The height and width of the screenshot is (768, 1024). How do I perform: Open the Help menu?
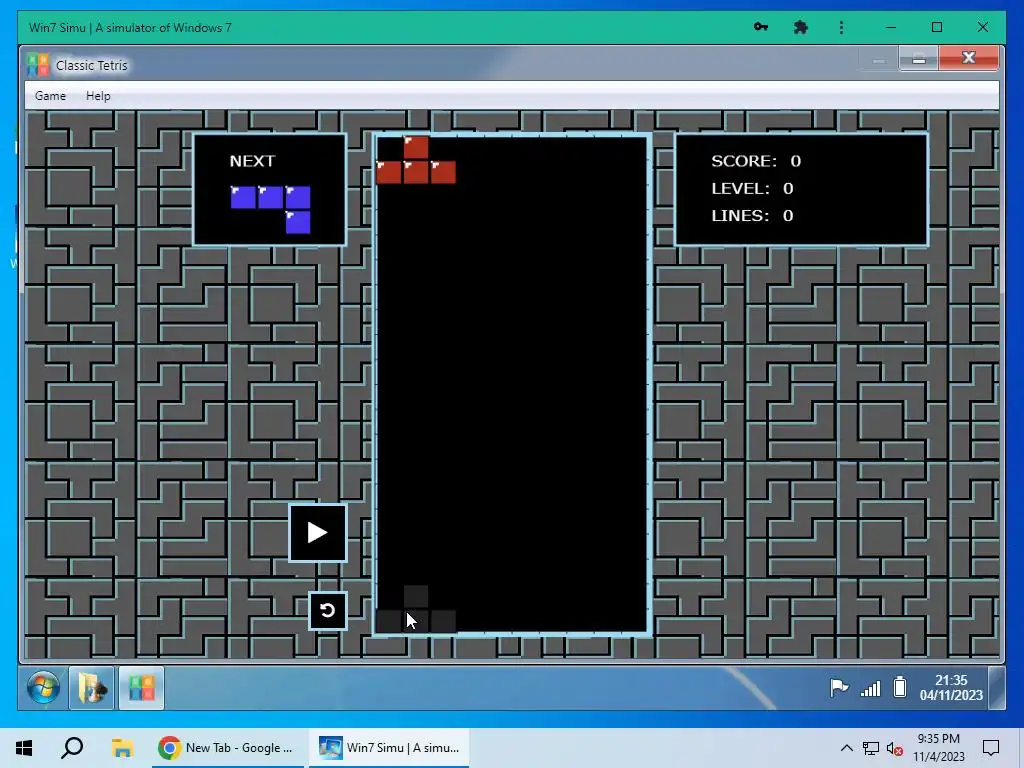(98, 96)
